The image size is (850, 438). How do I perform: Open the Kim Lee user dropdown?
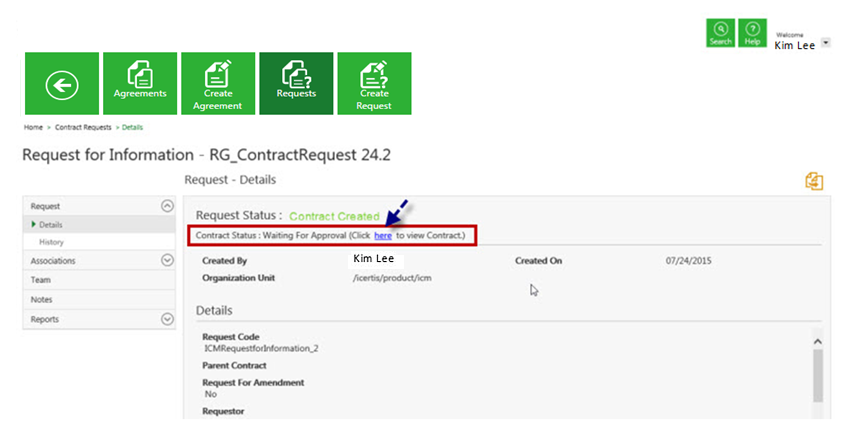825,43
